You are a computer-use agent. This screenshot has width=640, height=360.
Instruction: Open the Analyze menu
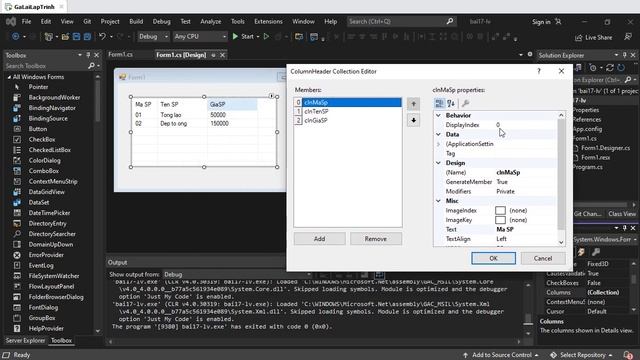tap(211, 21)
